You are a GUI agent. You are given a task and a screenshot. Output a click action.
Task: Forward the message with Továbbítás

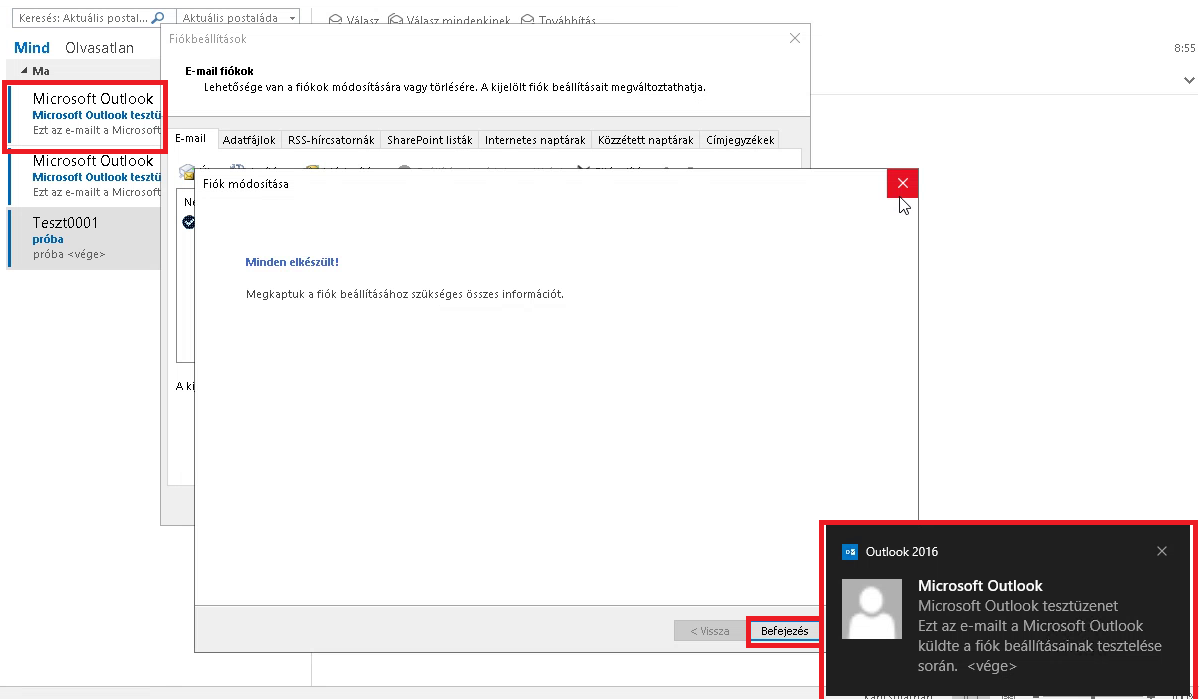click(558, 21)
